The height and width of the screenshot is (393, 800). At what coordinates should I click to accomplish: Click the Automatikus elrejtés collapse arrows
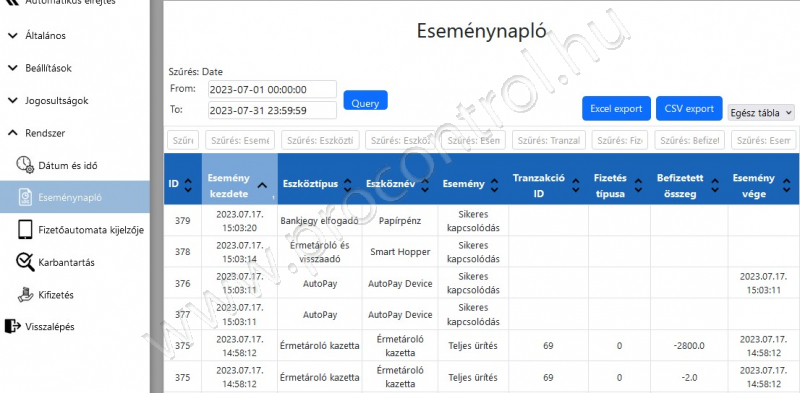[x=11, y=2]
